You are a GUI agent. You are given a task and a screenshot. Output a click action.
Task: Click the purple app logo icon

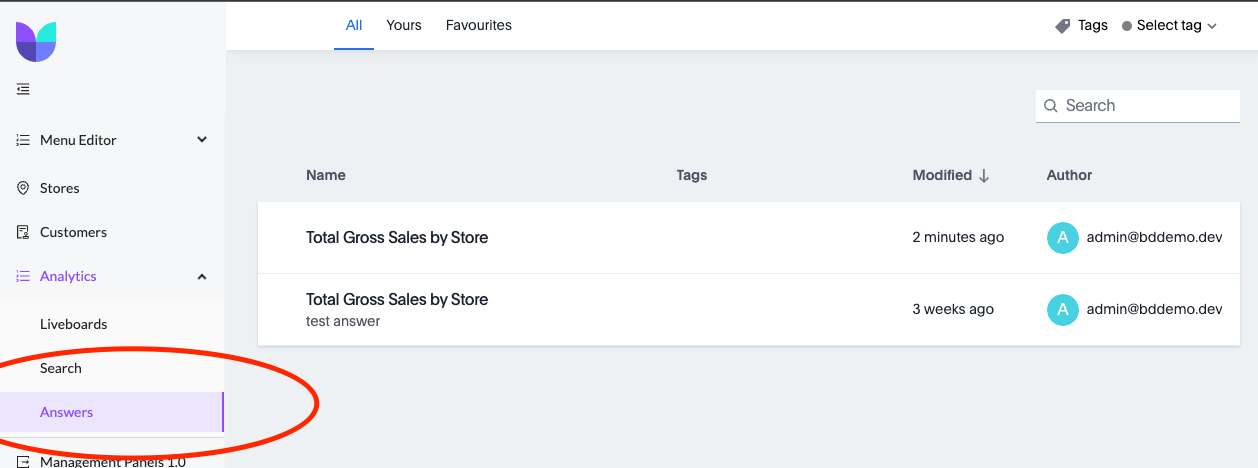36,42
